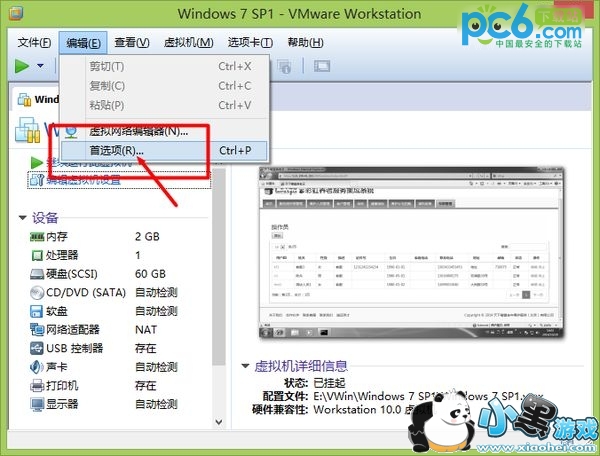The width and height of the screenshot is (600, 456).
Task: Click the floppy icon next to 软盘
Action: (37, 311)
